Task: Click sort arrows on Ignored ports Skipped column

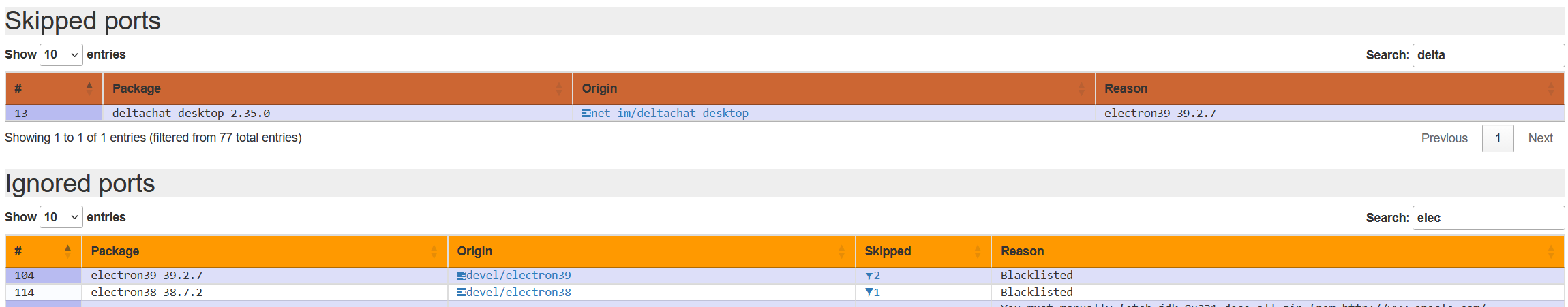Action: click(x=978, y=251)
